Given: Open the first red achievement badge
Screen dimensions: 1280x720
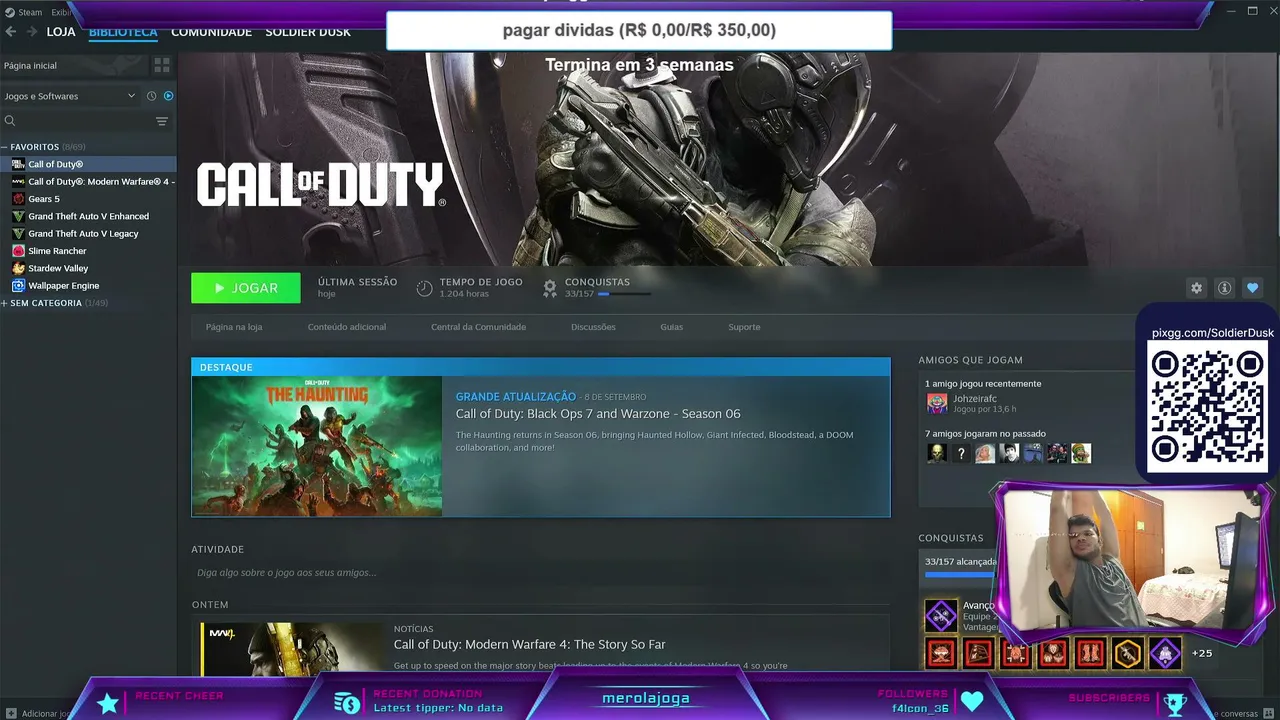Looking at the screenshot, I should [x=941, y=653].
